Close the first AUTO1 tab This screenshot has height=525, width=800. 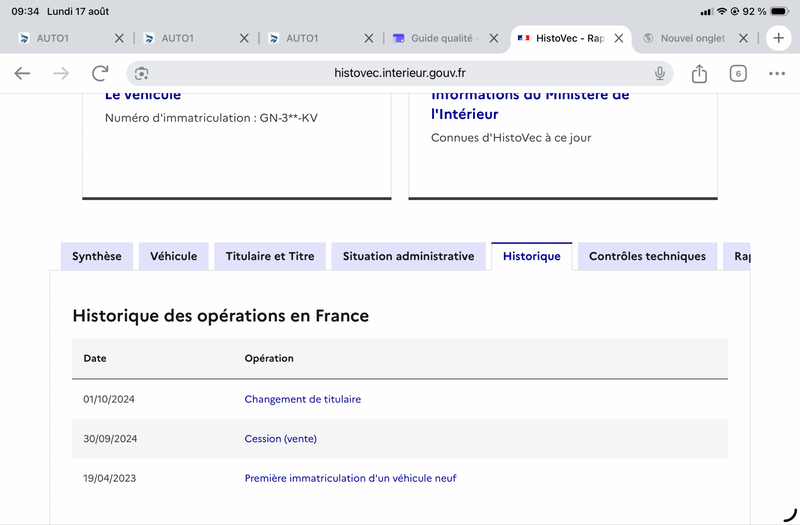[x=119, y=38]
